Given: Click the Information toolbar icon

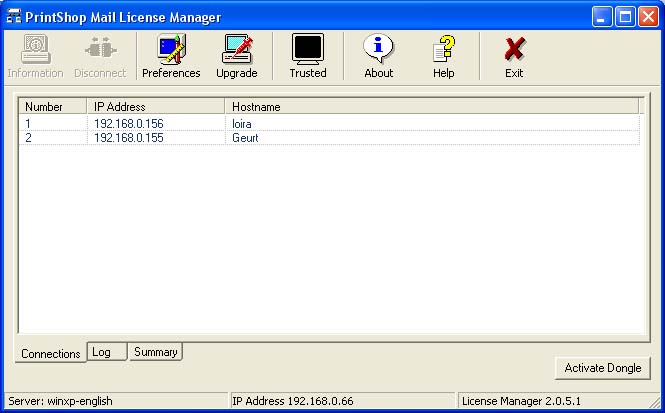Looking at the screenshot, I should (36, 56).
